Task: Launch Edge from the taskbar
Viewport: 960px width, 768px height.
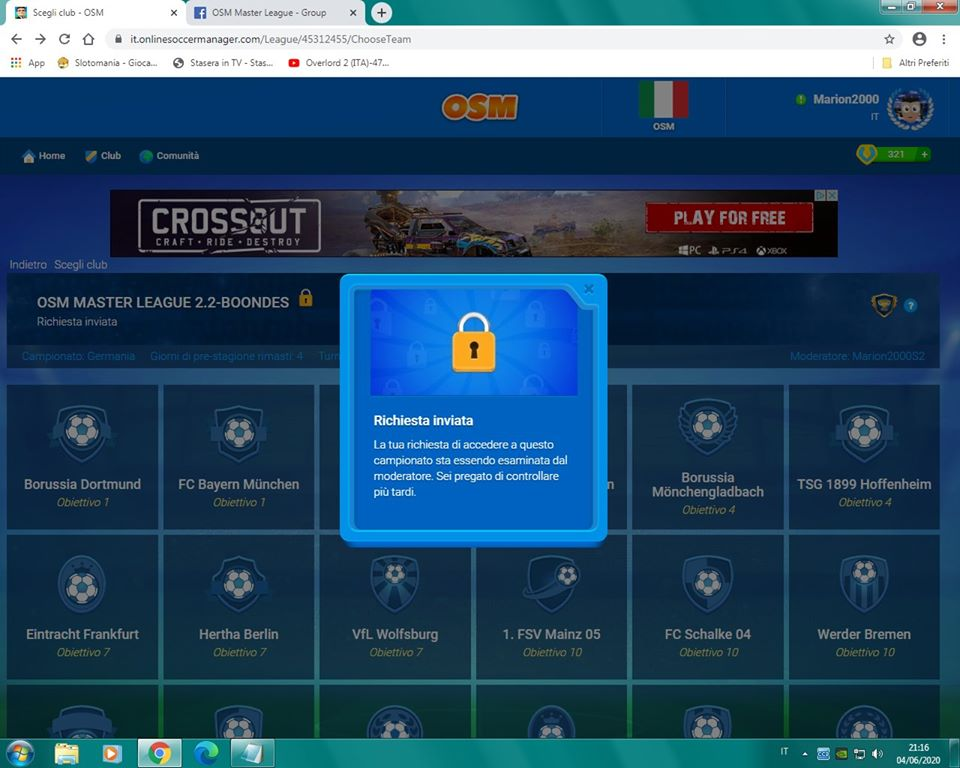Action: pos(206,753)
